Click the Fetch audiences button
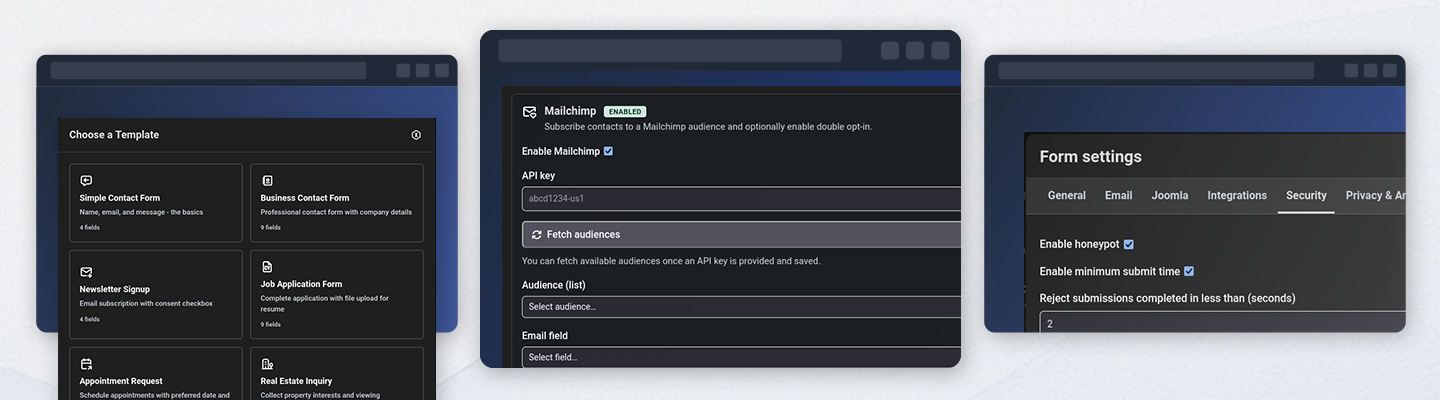 click(x=741, y=234)
